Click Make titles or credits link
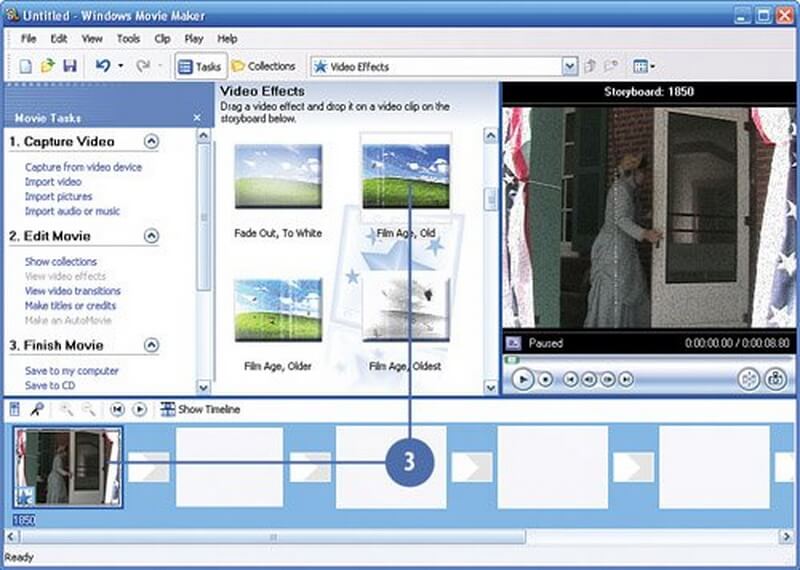Screen dimensions: 800x570 click(70, 306)
